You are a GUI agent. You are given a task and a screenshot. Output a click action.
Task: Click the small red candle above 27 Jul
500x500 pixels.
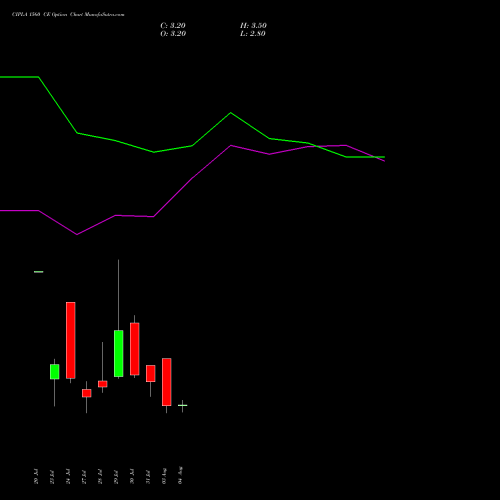point(87,393)
